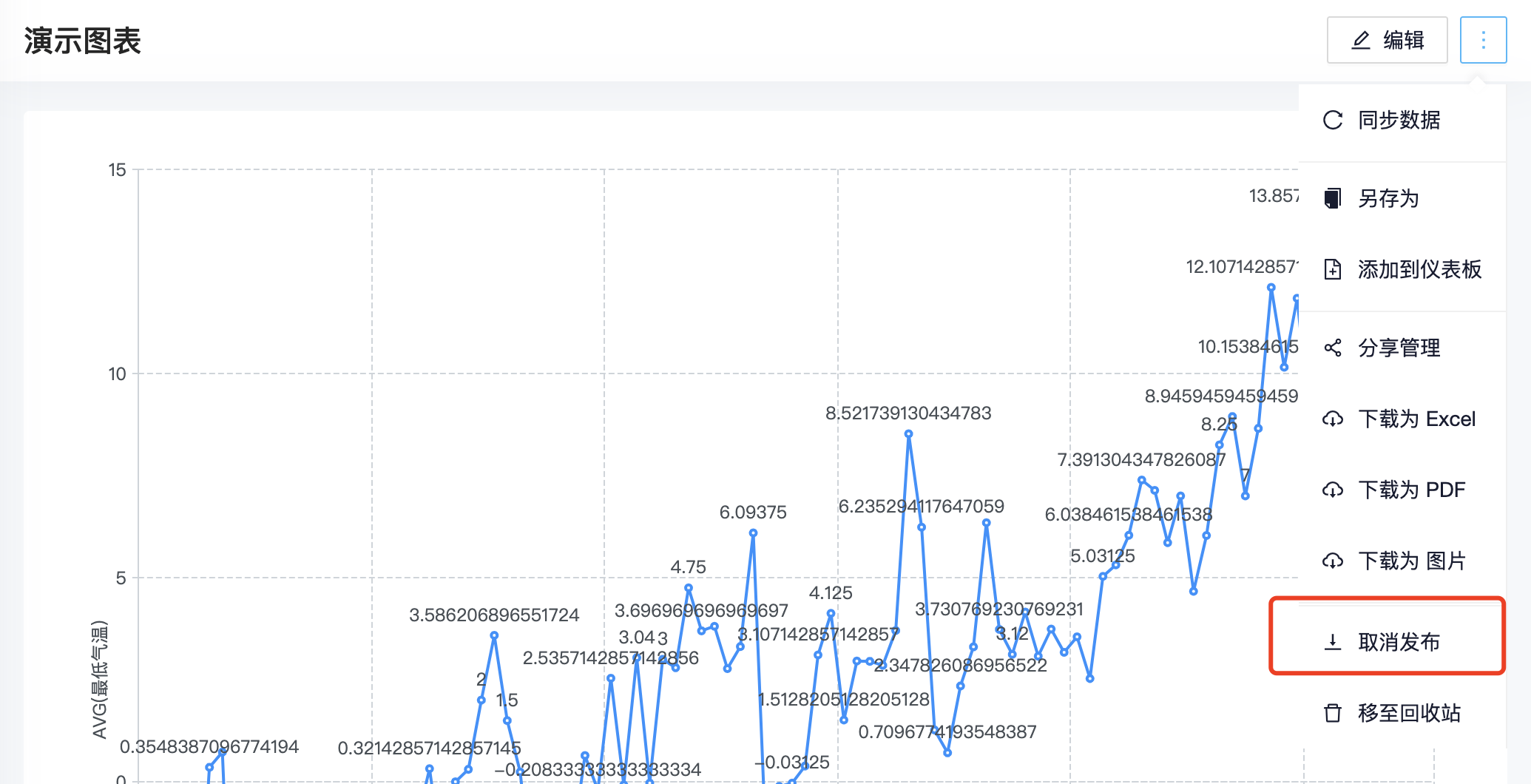Viewport: 1531px width, 784px height.
Task: Click data label 8.521739130434783
Action: coord(908,413)
